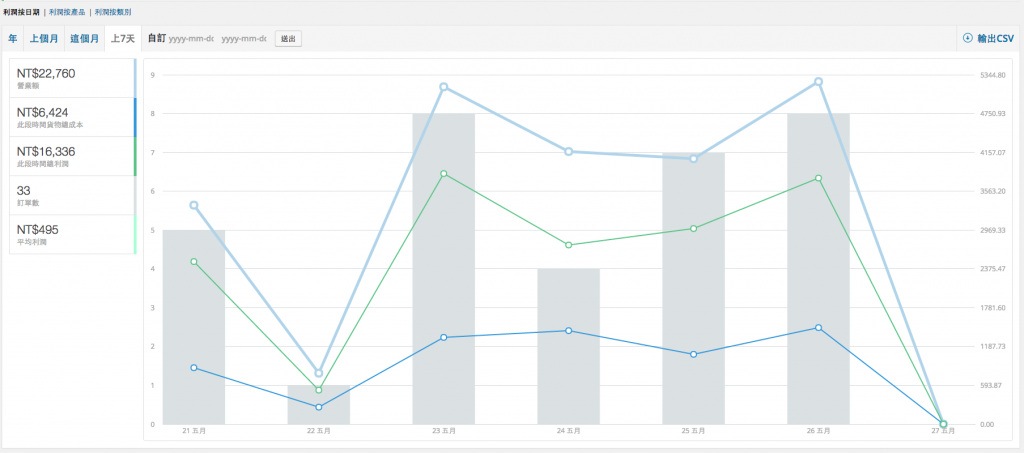Click the thin blue cost point on 21 五月

click(x=194, y=367)
